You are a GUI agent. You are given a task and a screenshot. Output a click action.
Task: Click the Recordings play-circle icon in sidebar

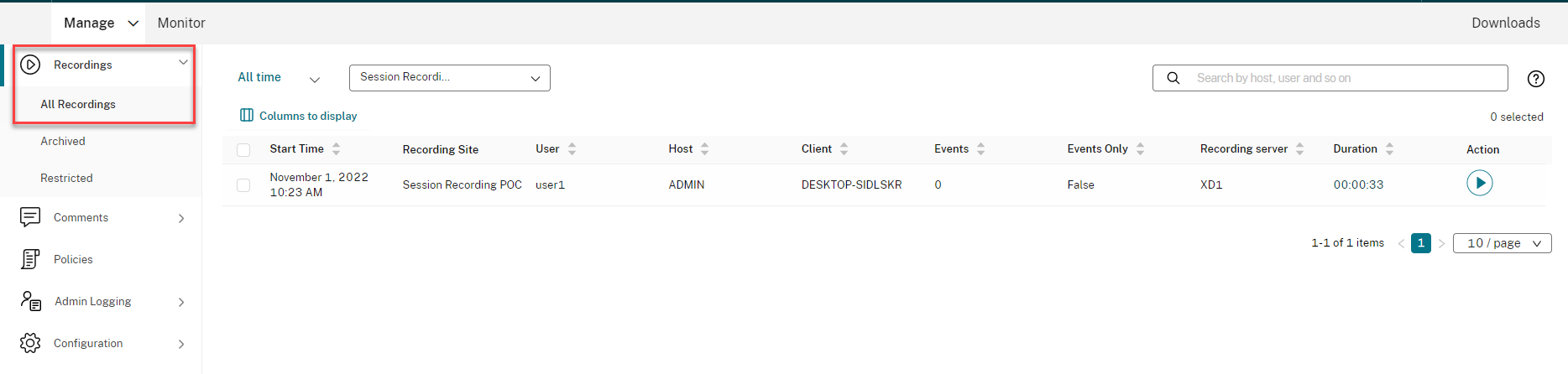(30, 65)
